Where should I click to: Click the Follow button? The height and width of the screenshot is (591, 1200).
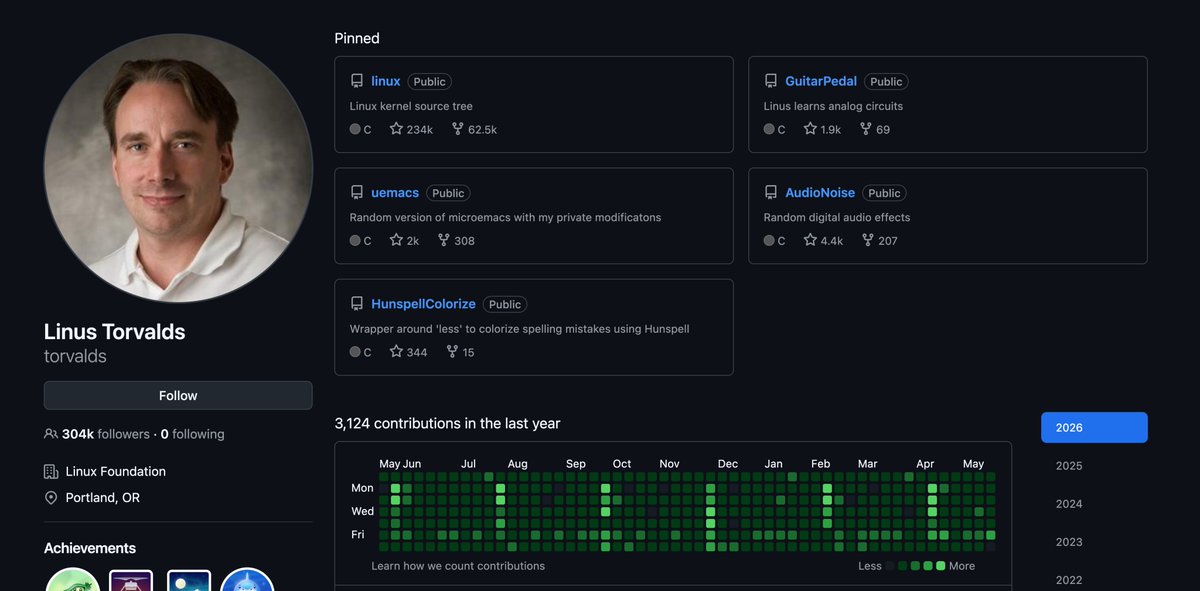pyautogui.click(x=178, y=395)
